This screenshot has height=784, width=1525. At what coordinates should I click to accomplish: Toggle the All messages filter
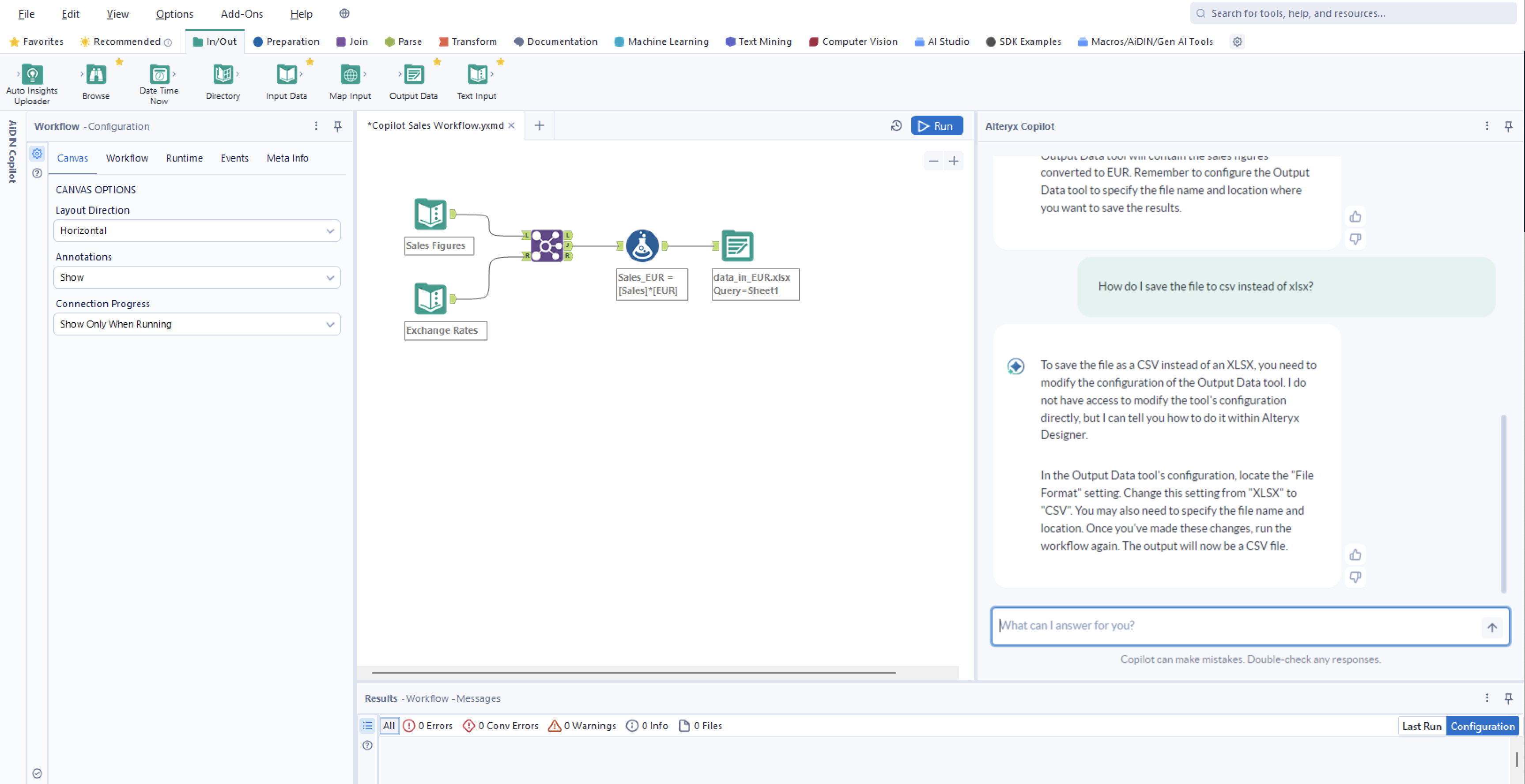[x=389, y=725]
